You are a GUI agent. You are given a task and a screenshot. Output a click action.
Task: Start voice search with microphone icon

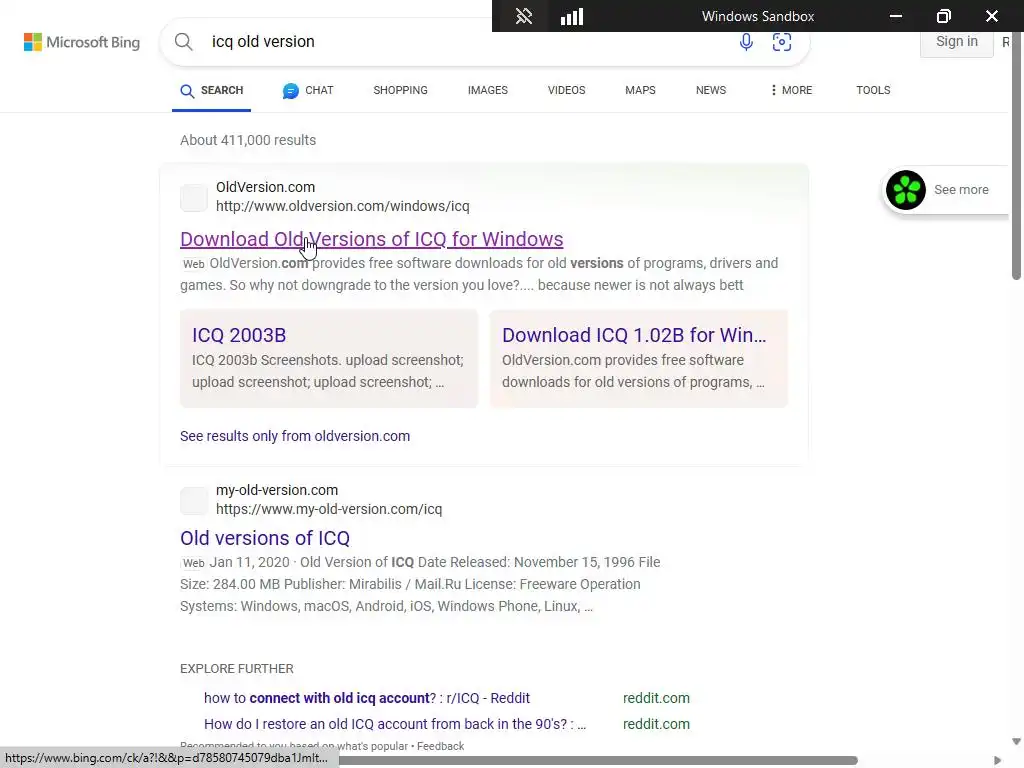click(746, 42)
